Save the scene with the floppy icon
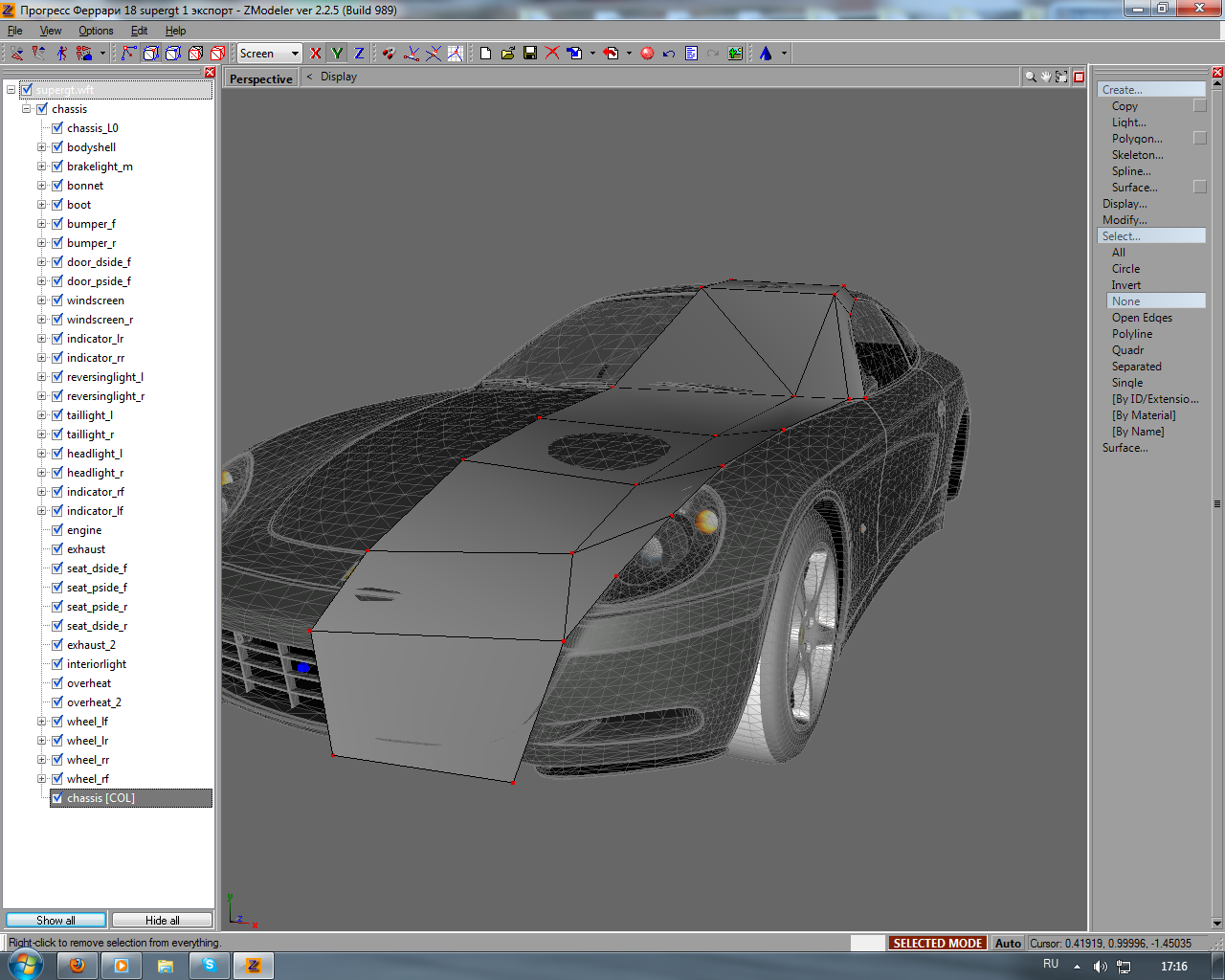1225x980 pixels. click(530, 54)
